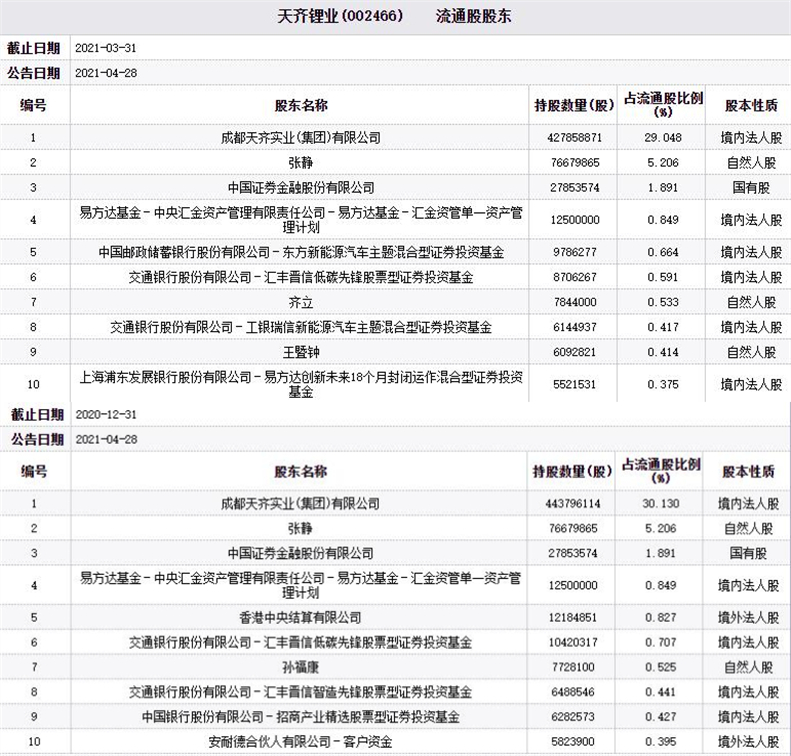The image size is (791, 756).
Task: Click share count 8706267
Action: [x=575, y=277]
